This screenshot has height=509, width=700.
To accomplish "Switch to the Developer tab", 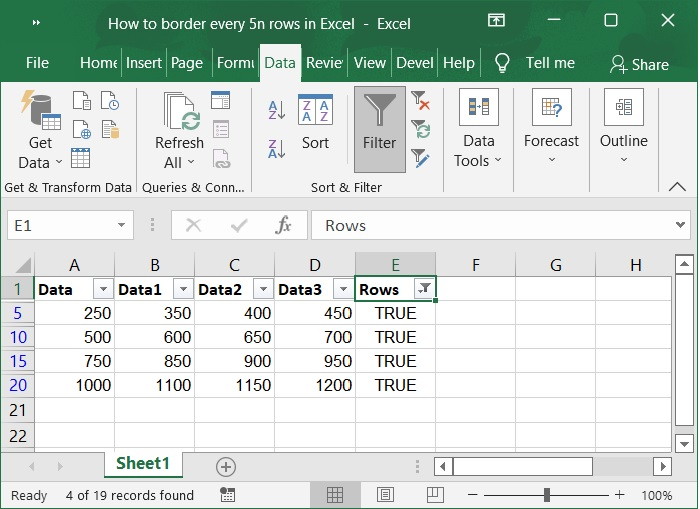I will point(415,63).
